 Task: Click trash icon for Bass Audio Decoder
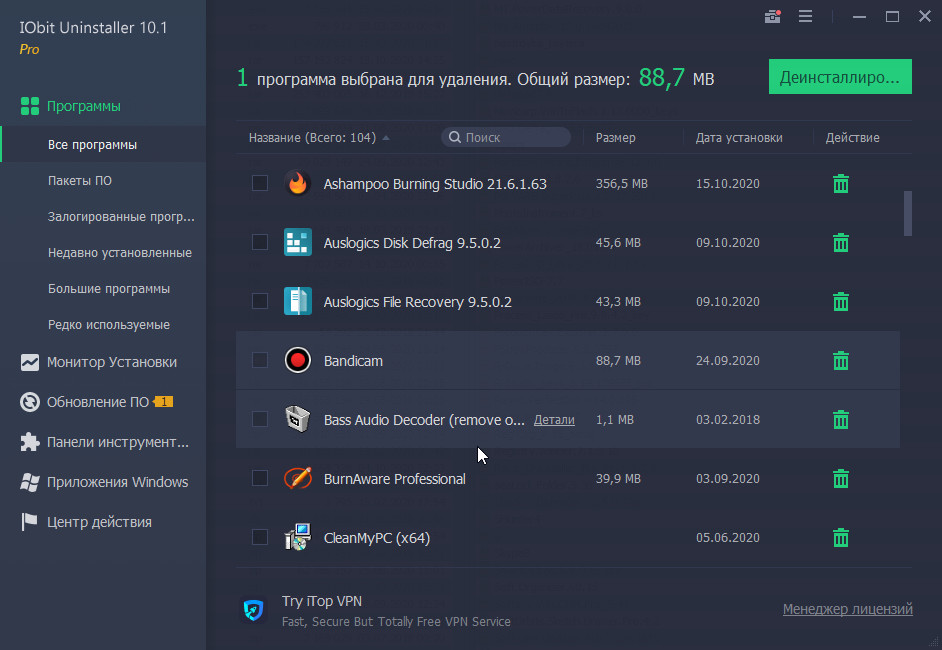tap(841, 419)
